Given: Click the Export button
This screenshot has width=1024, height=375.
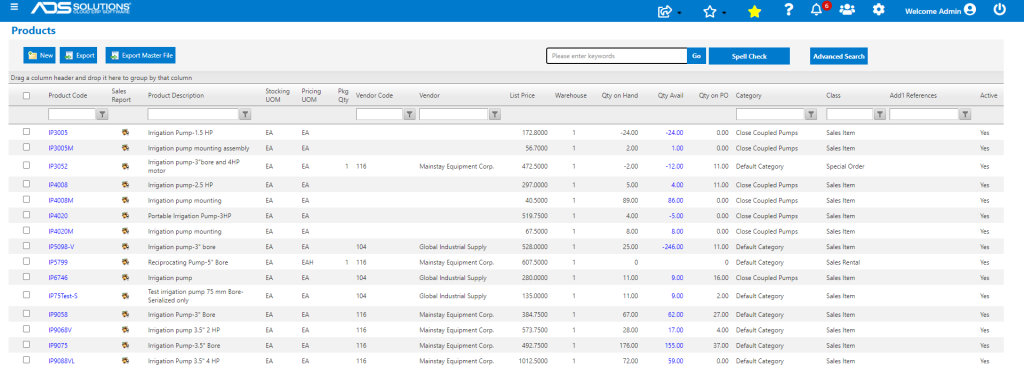Looking at the screenshot, I should (x=79, y=56).
